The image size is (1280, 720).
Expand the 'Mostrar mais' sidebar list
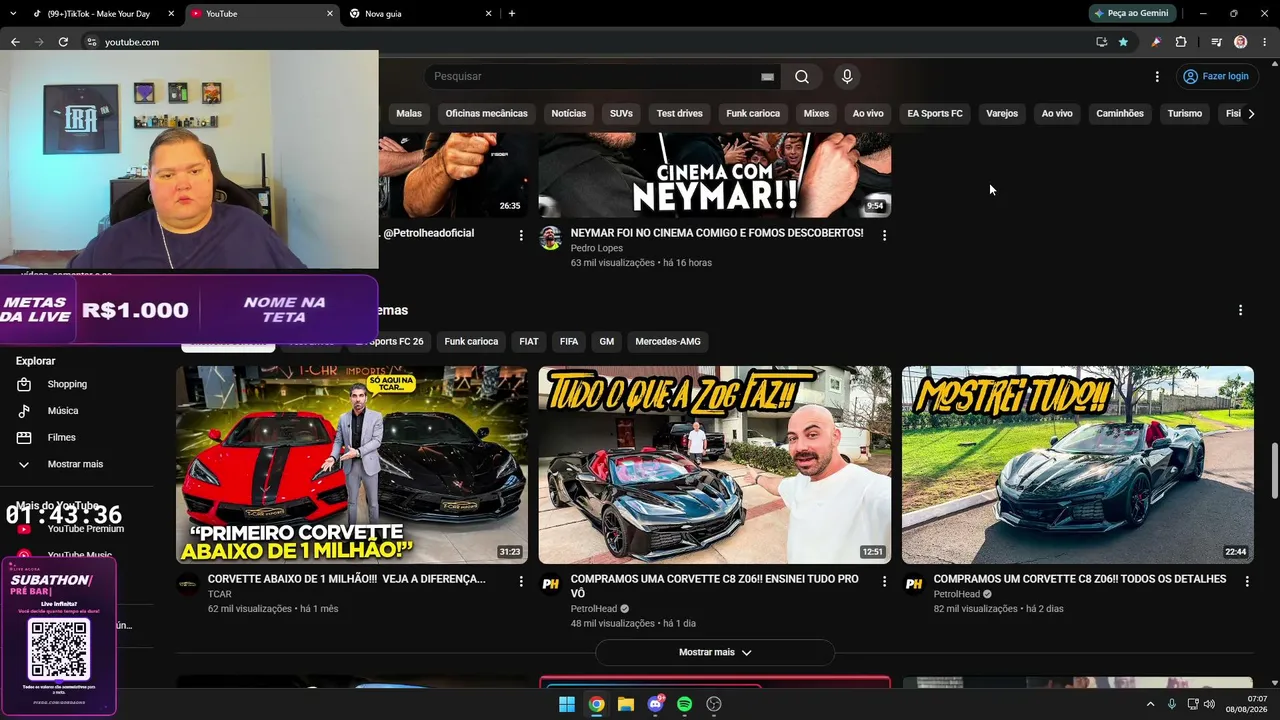coord(76,464)
